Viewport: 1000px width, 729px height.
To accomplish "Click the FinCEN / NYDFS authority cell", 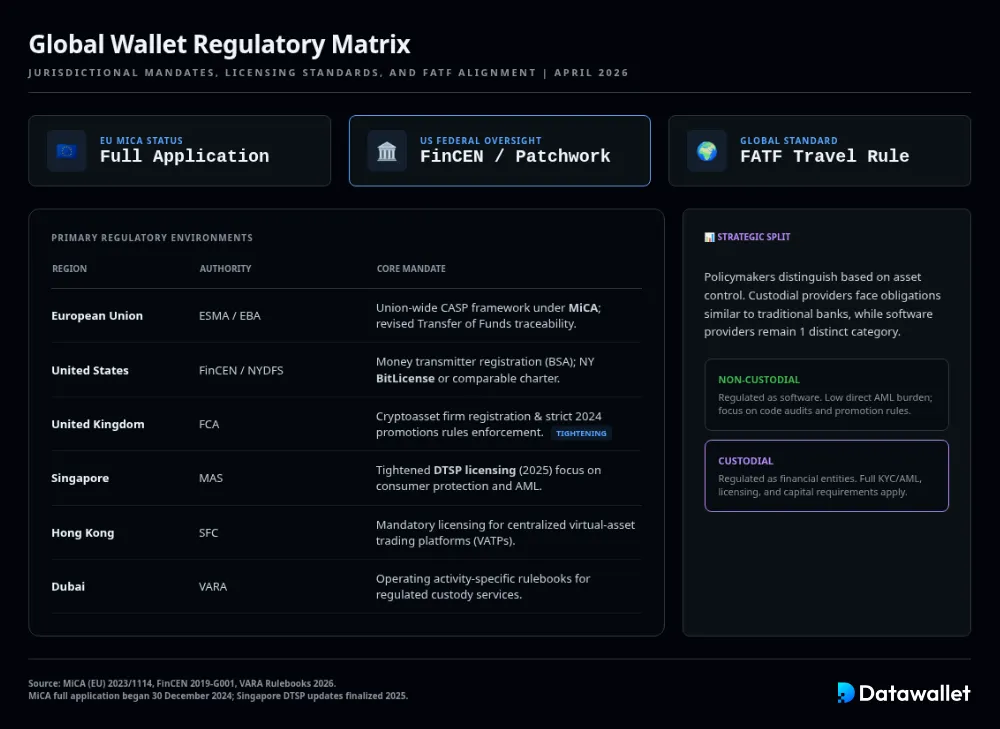I will point(241,370).
